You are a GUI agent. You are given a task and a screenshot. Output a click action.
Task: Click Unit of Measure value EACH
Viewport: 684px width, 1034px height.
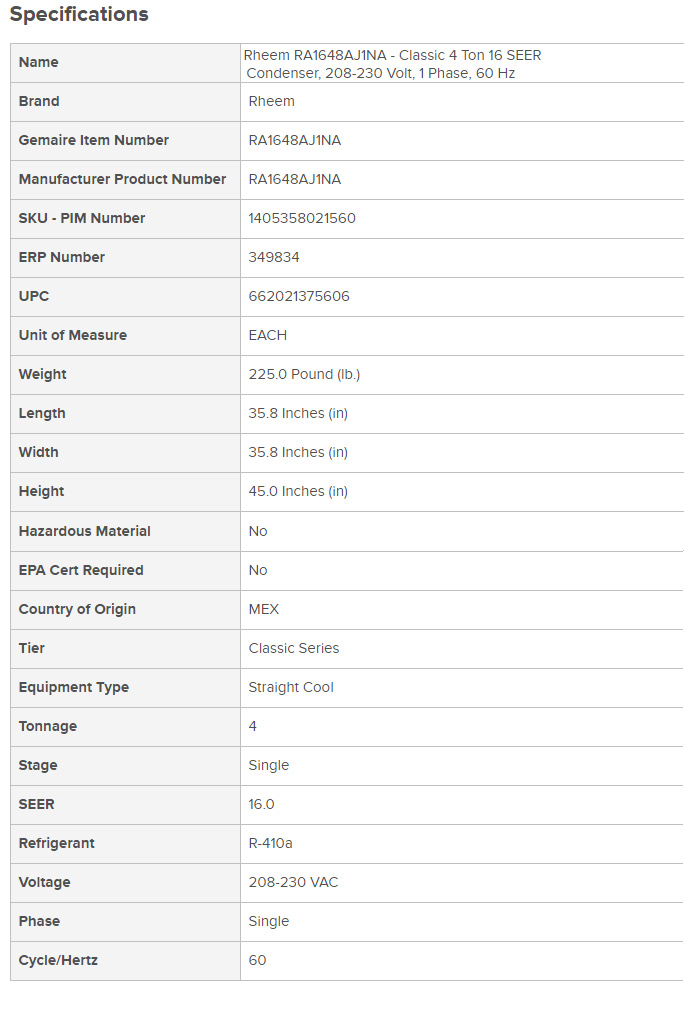(268, 335)
